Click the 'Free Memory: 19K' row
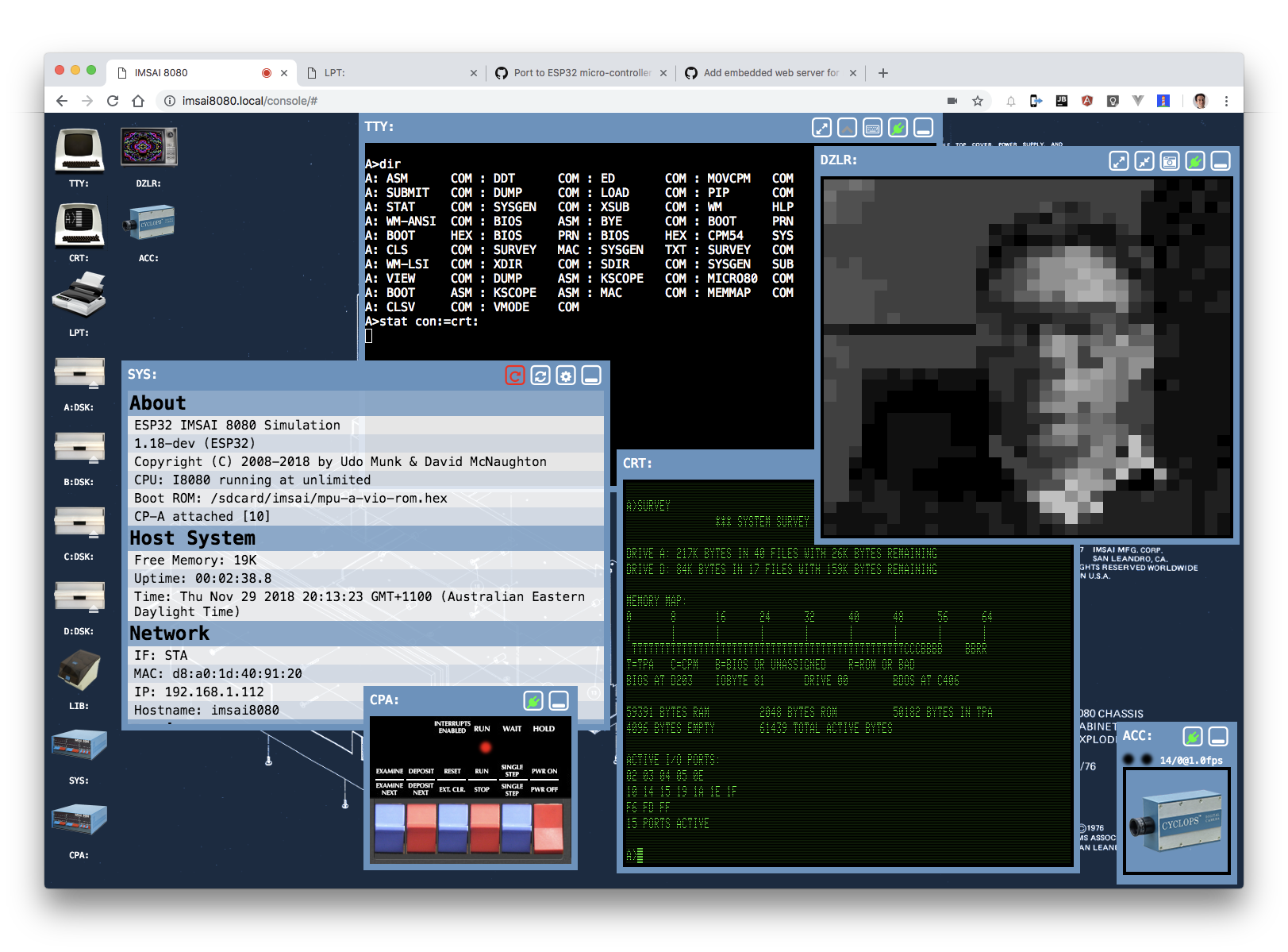Image resolution: width=1288 pixels, height=952 pixels. point(366,561)
